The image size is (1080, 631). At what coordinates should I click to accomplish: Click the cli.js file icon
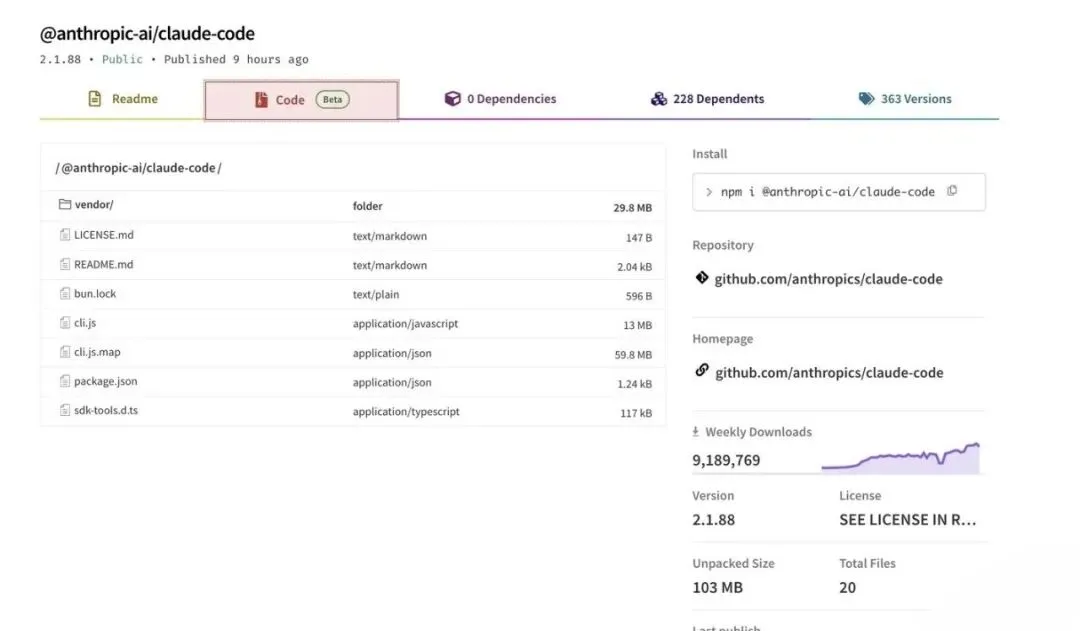pyautogui.click(x=65, y=323)
